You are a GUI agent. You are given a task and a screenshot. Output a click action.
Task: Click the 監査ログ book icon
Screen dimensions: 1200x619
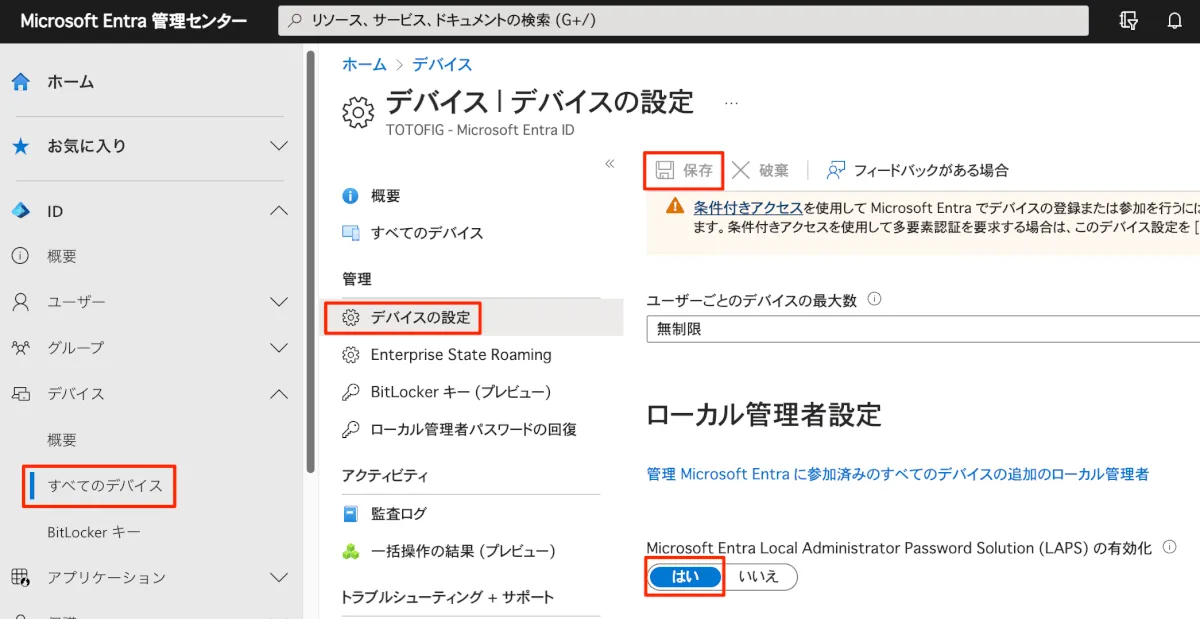(350, 514)
